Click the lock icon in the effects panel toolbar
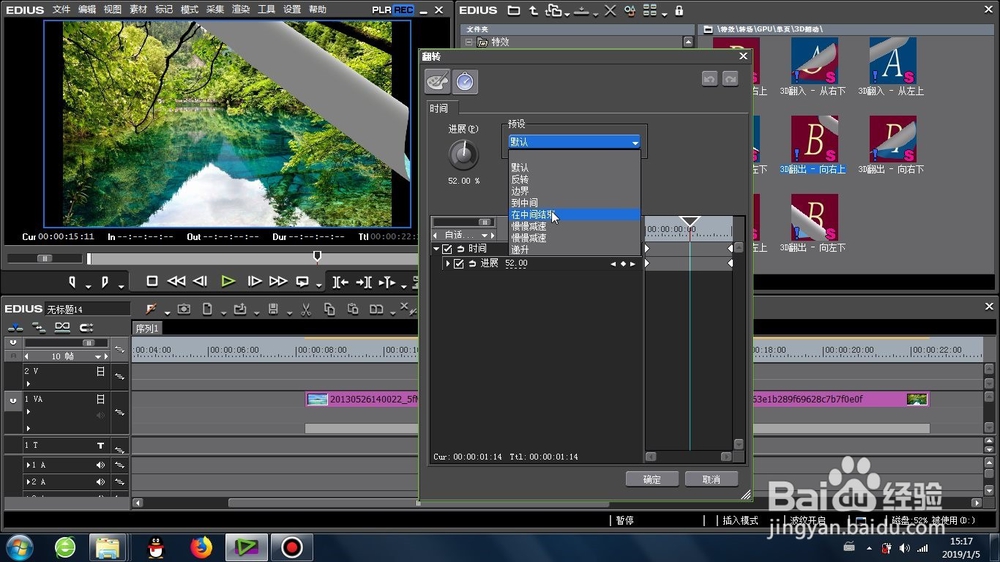Viewport: 1000px width, 562px height. pos(679,10)
